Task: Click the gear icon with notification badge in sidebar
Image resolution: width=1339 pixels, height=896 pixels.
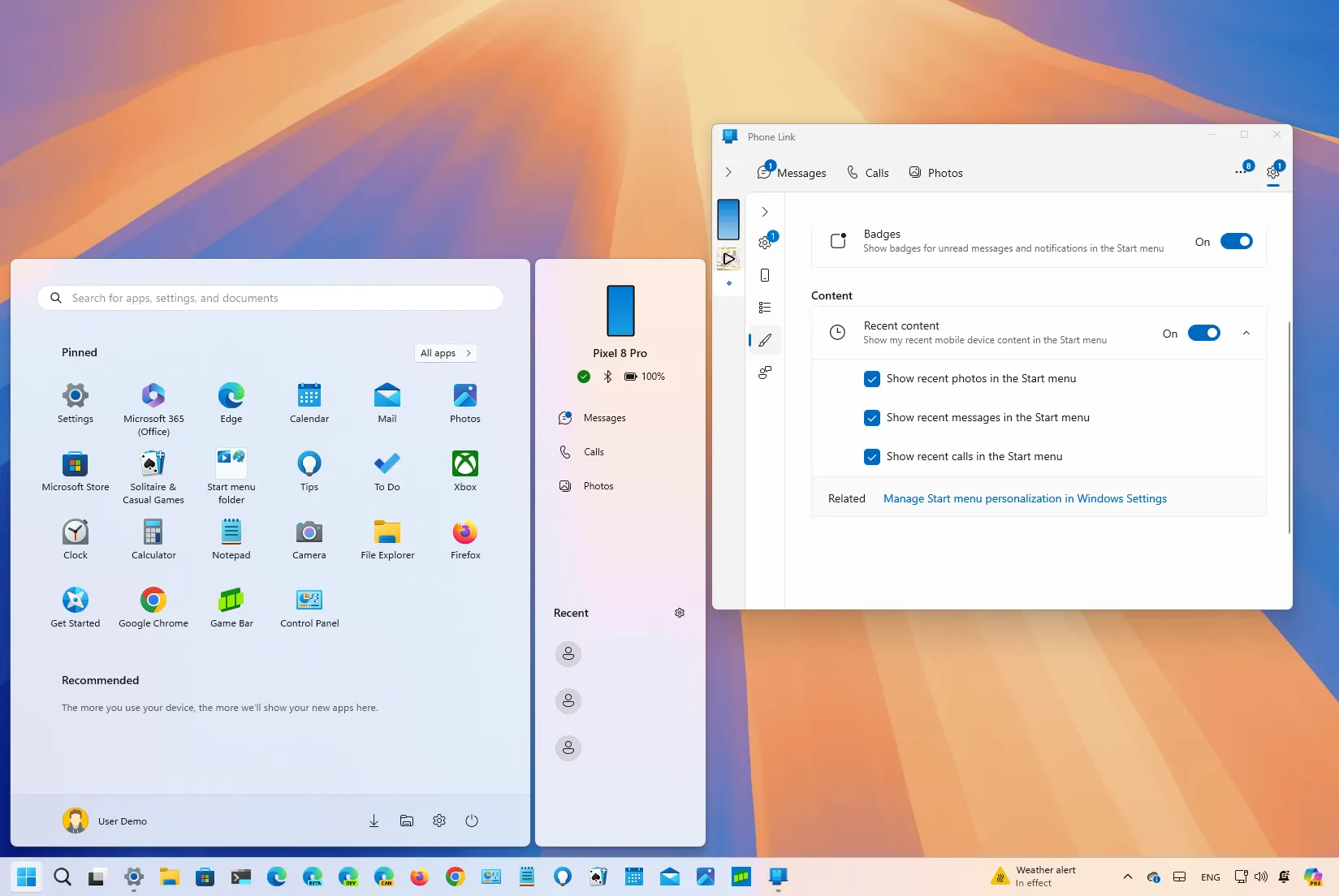Action: (764, 243)
